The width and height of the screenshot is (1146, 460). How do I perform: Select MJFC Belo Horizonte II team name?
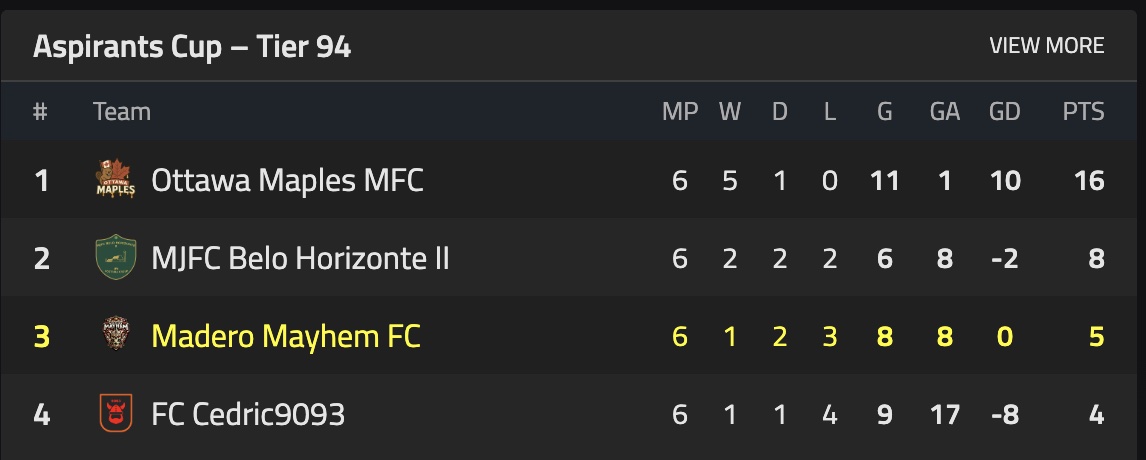click(x=300, y=259)
